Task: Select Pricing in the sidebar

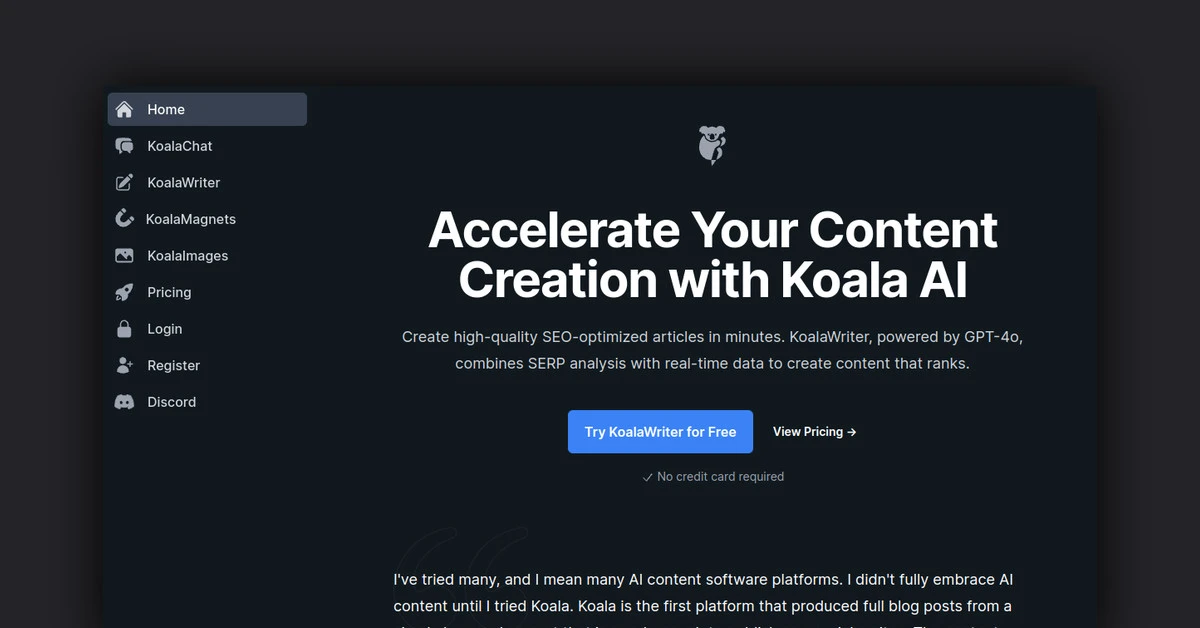Action: pos(168,292)
